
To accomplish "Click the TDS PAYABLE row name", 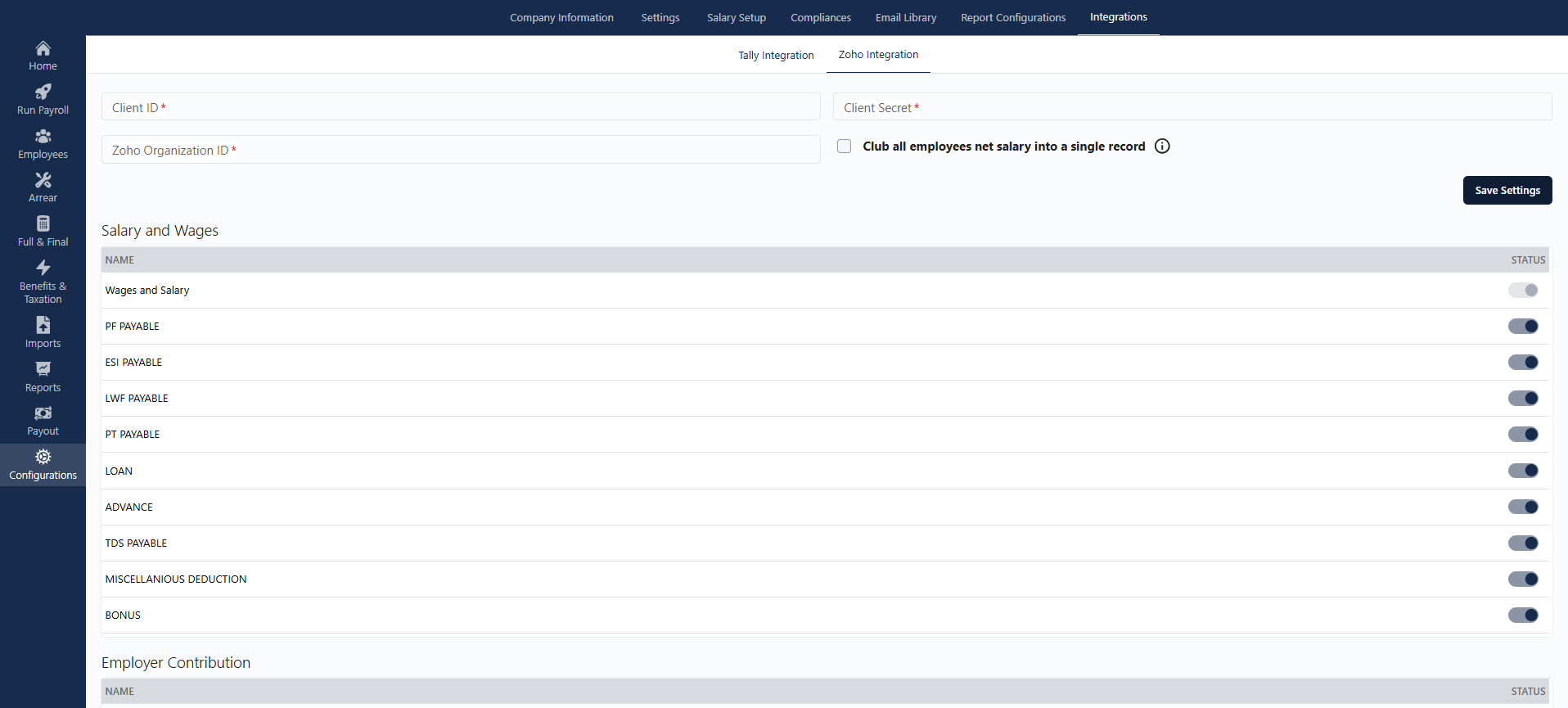I will point(136,543).
